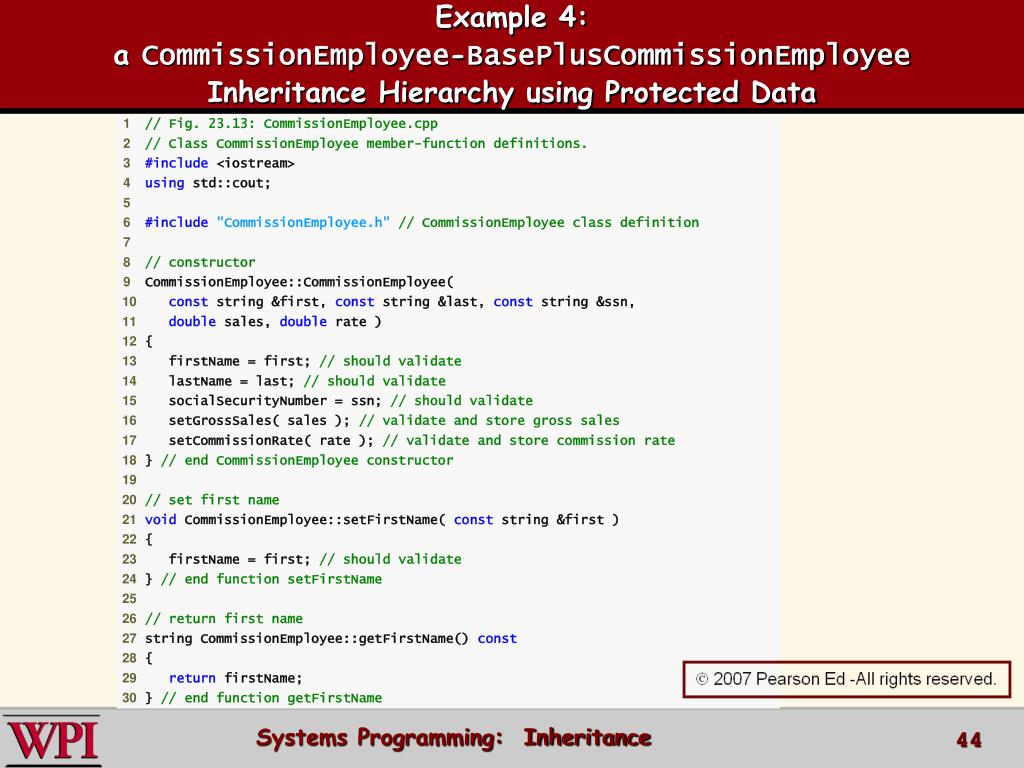Click the line "#include <iostream>"
Image resolution: width=1024 pixels, height=768 pixels.
click(x=219, y=163)
